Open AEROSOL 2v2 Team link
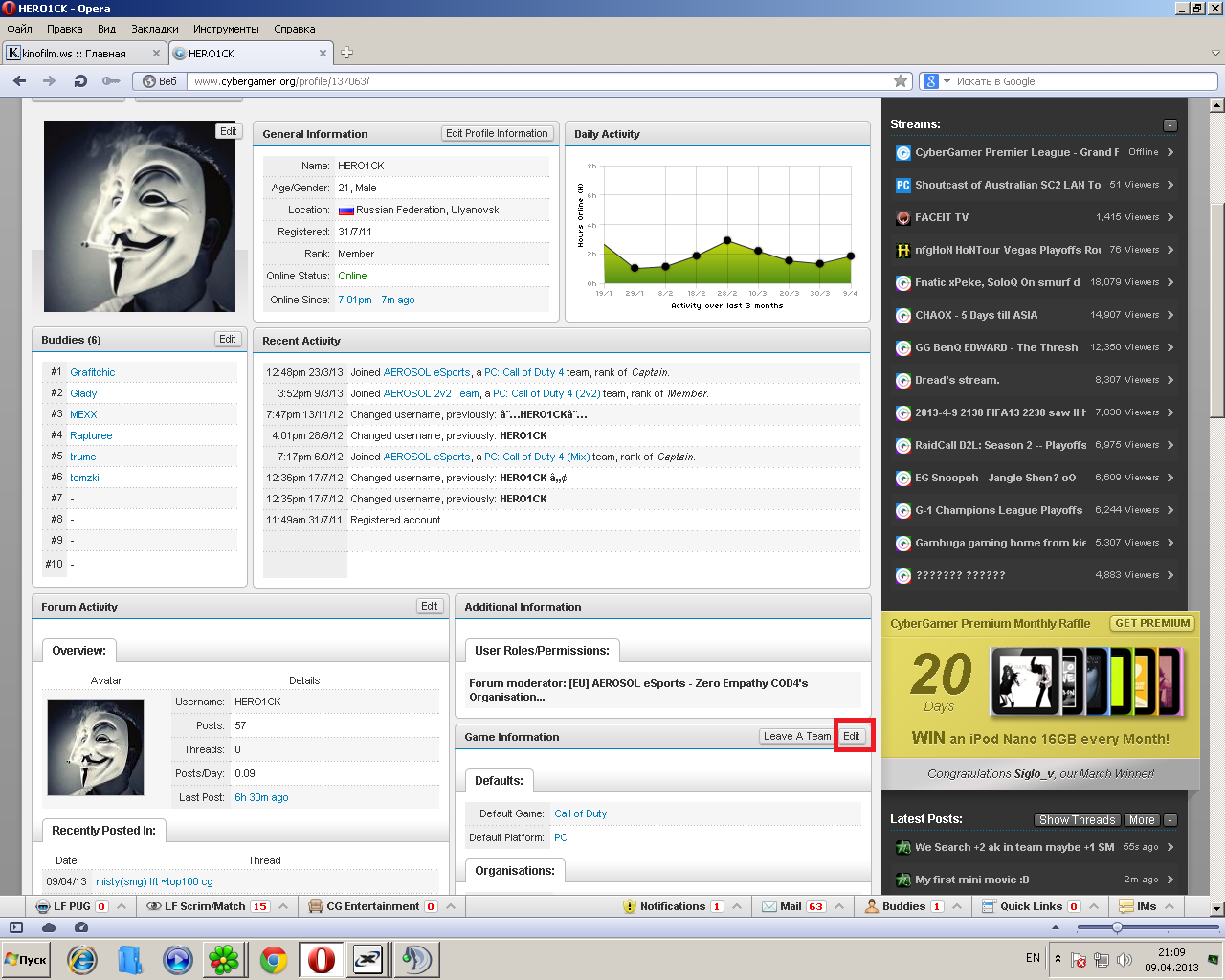1225x980 pixels. [x=432, y=393]
